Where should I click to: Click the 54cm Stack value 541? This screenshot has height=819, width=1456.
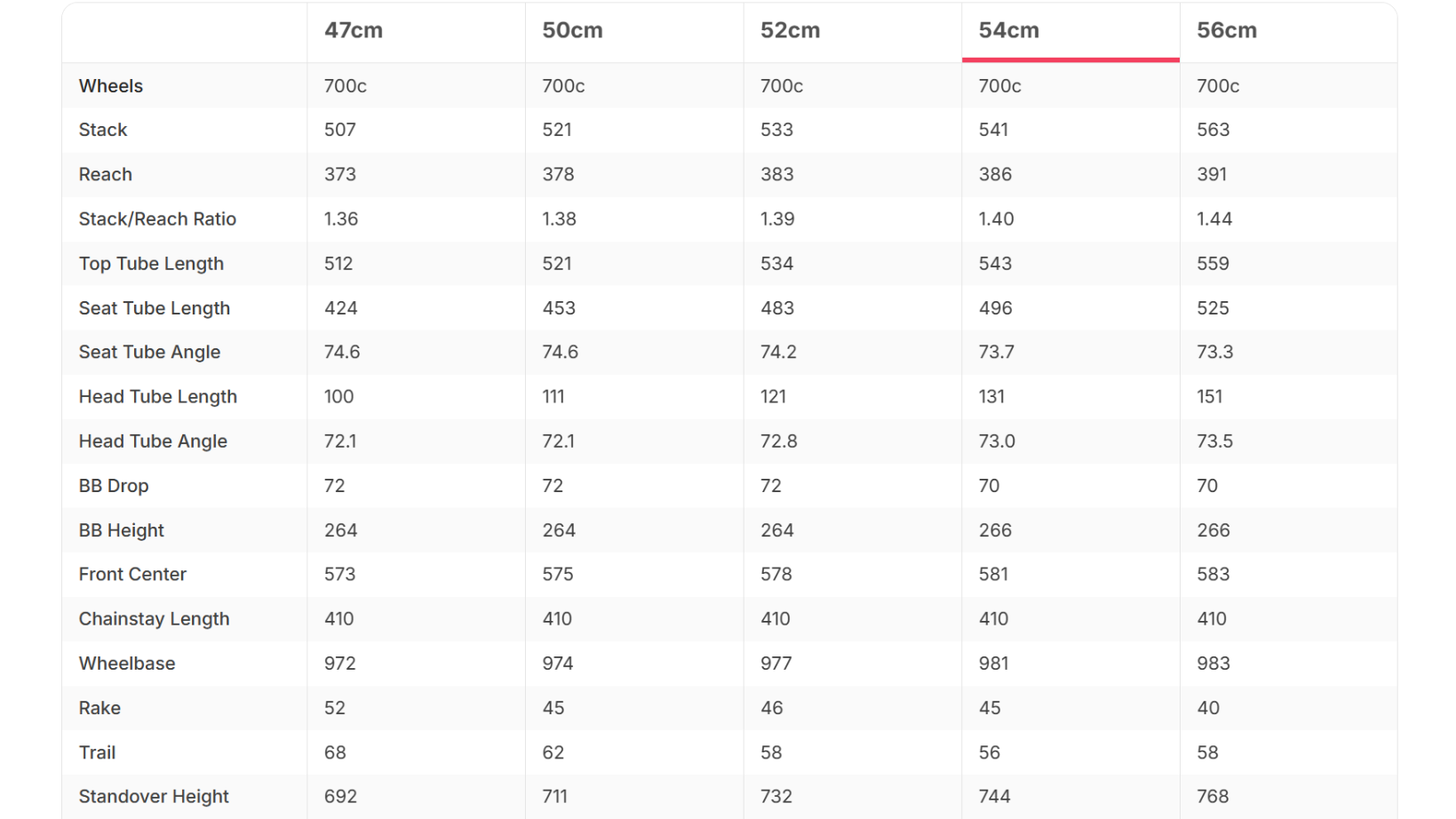point(993,131)
